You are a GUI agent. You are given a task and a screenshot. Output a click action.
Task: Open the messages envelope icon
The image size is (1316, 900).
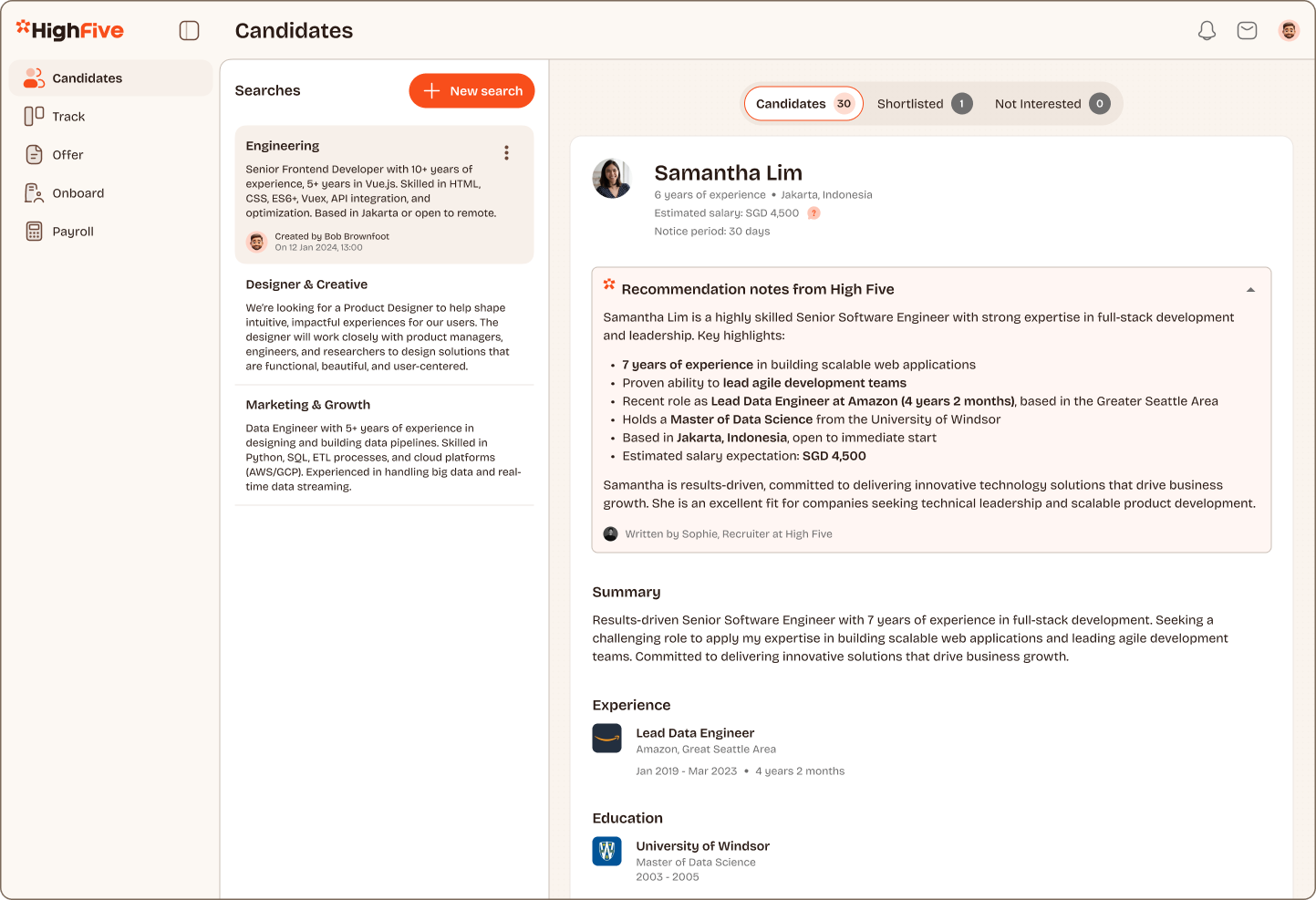click(x=1247, y=31)
